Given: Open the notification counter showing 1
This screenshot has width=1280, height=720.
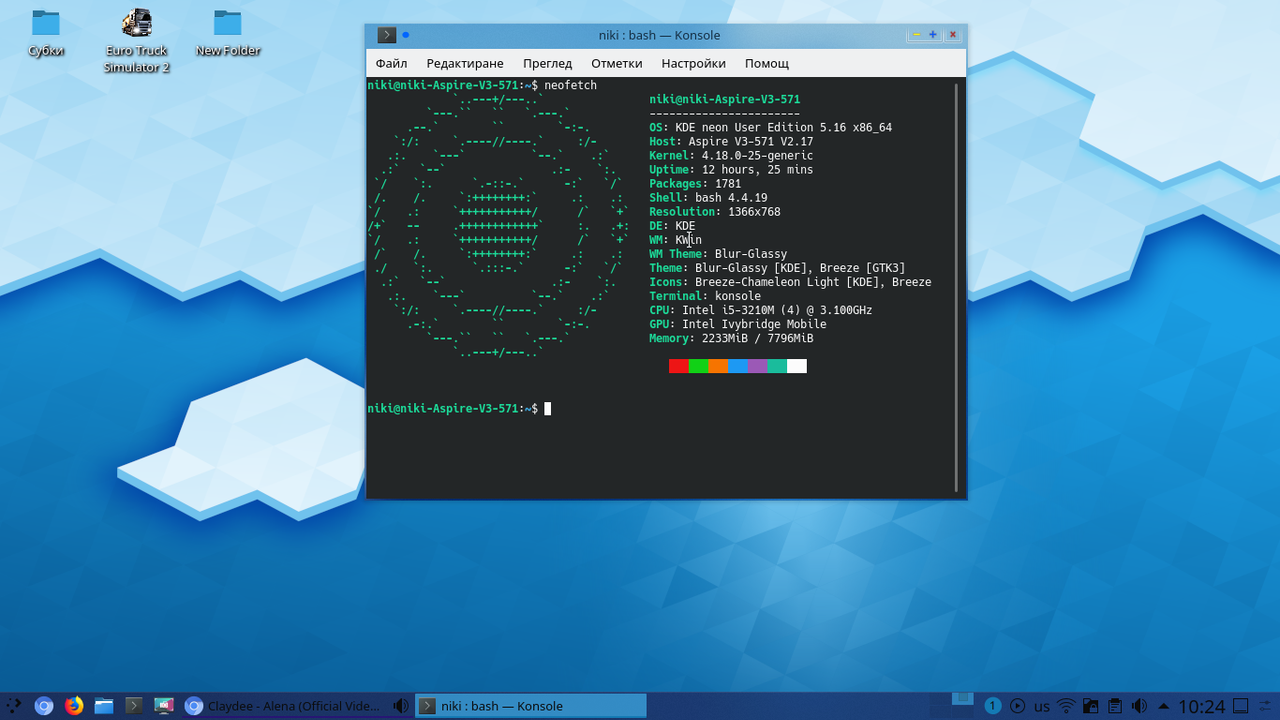Looking at the screenshot, I should [x=993, y=706].
